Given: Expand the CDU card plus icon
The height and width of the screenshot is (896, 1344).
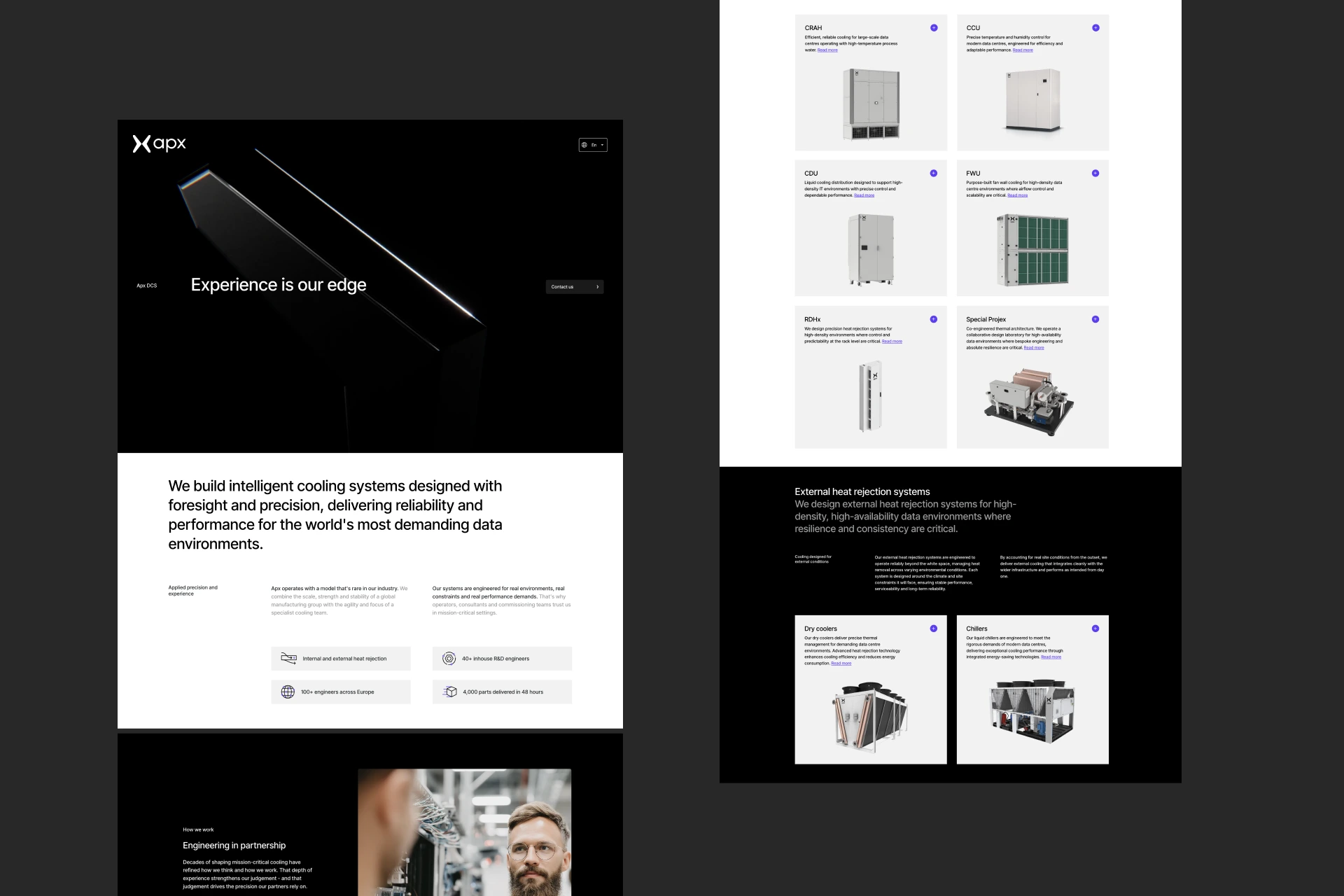Looking at the screenshot, I should tap(933, 173).
